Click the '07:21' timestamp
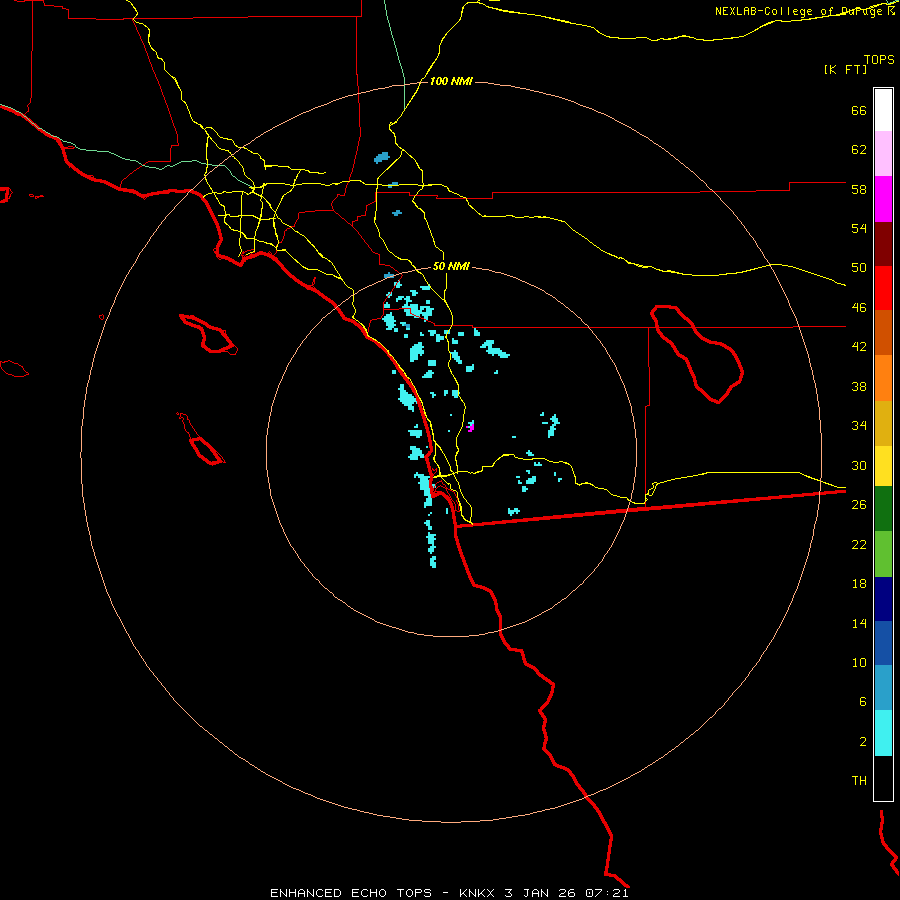 (607, 893)
